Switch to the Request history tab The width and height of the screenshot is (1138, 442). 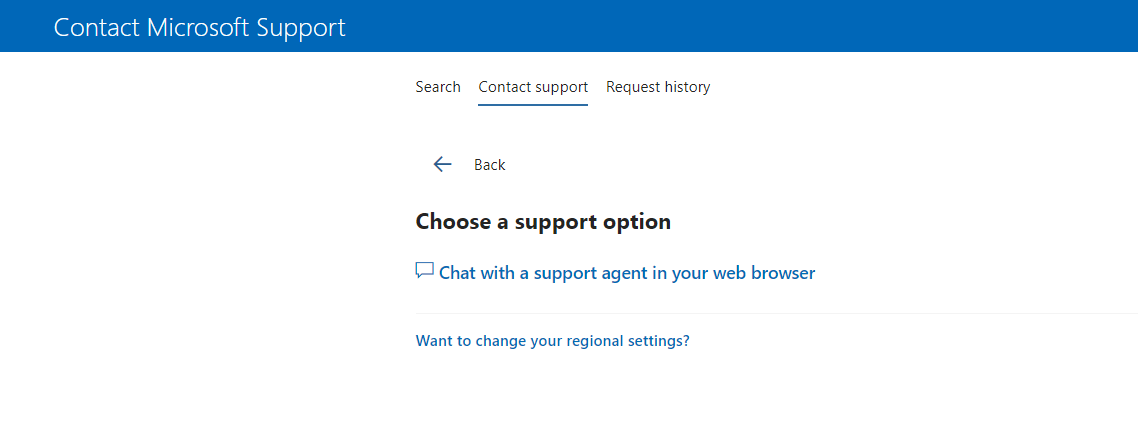click(658, 87)
